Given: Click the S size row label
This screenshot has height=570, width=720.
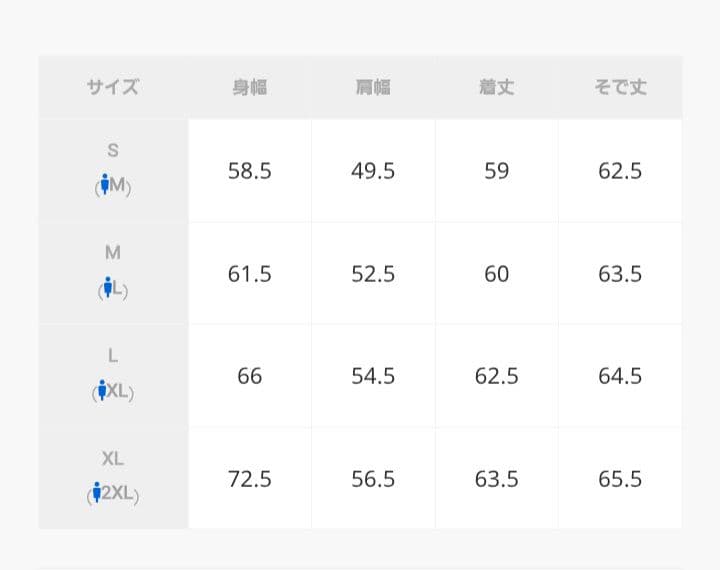Looking at the screenshot, I should (113, 151).
